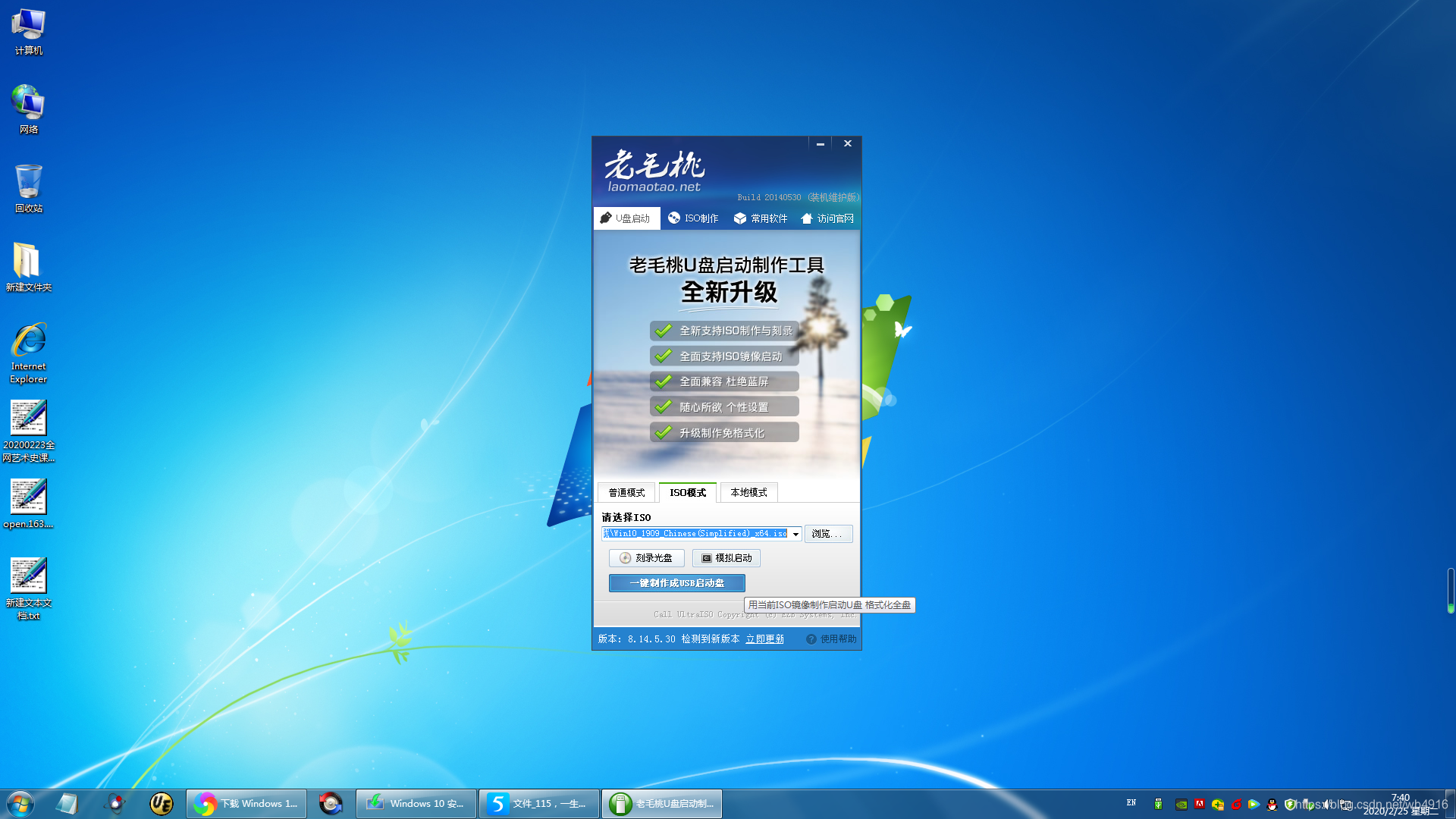Open the ISO制作 menu tab
The width and height of the screenshot is (1456, 819).
tap(693, 218)
